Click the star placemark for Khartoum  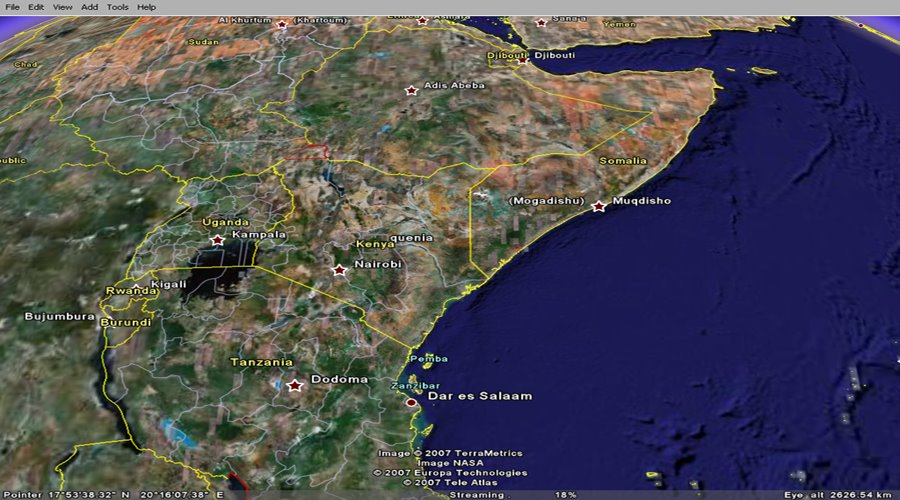pyautogui.click(x=282, y=25)
